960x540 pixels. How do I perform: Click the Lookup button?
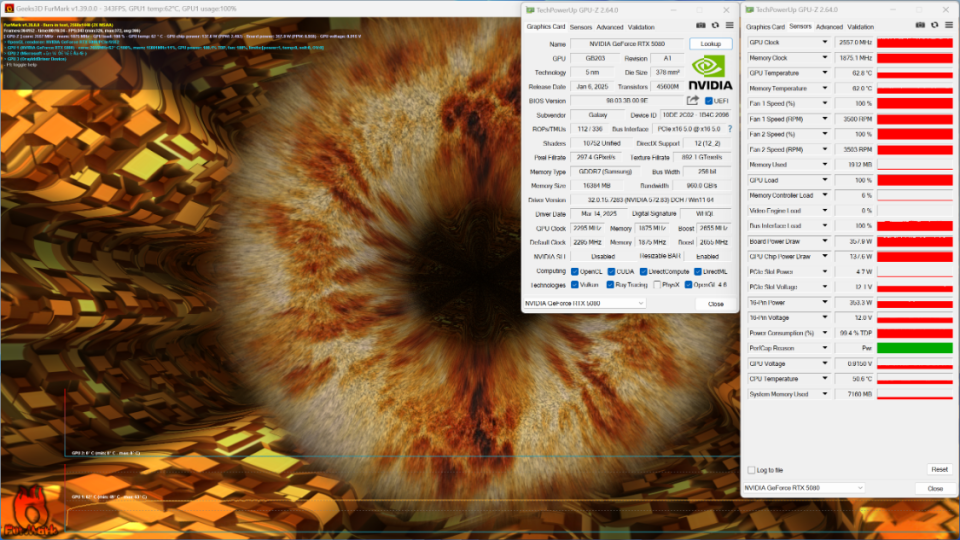coord(710,43)
